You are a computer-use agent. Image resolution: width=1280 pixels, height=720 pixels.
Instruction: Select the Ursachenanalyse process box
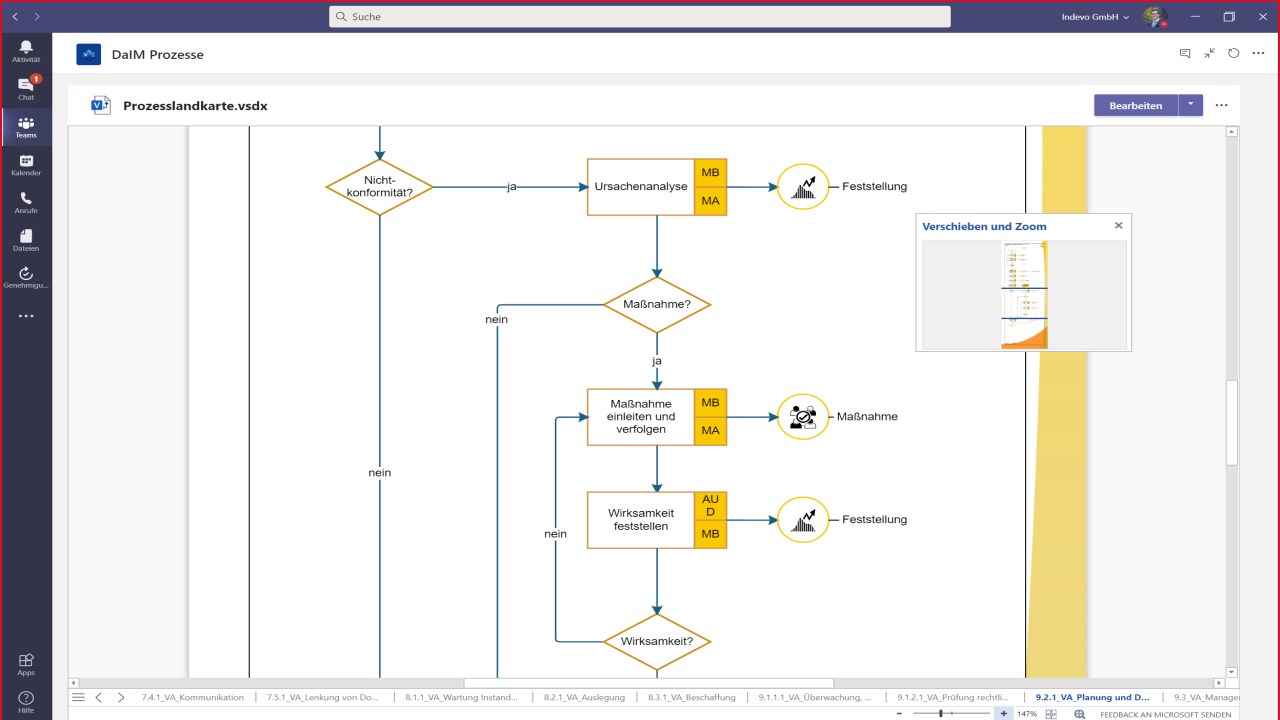click(x=641, y=187)
